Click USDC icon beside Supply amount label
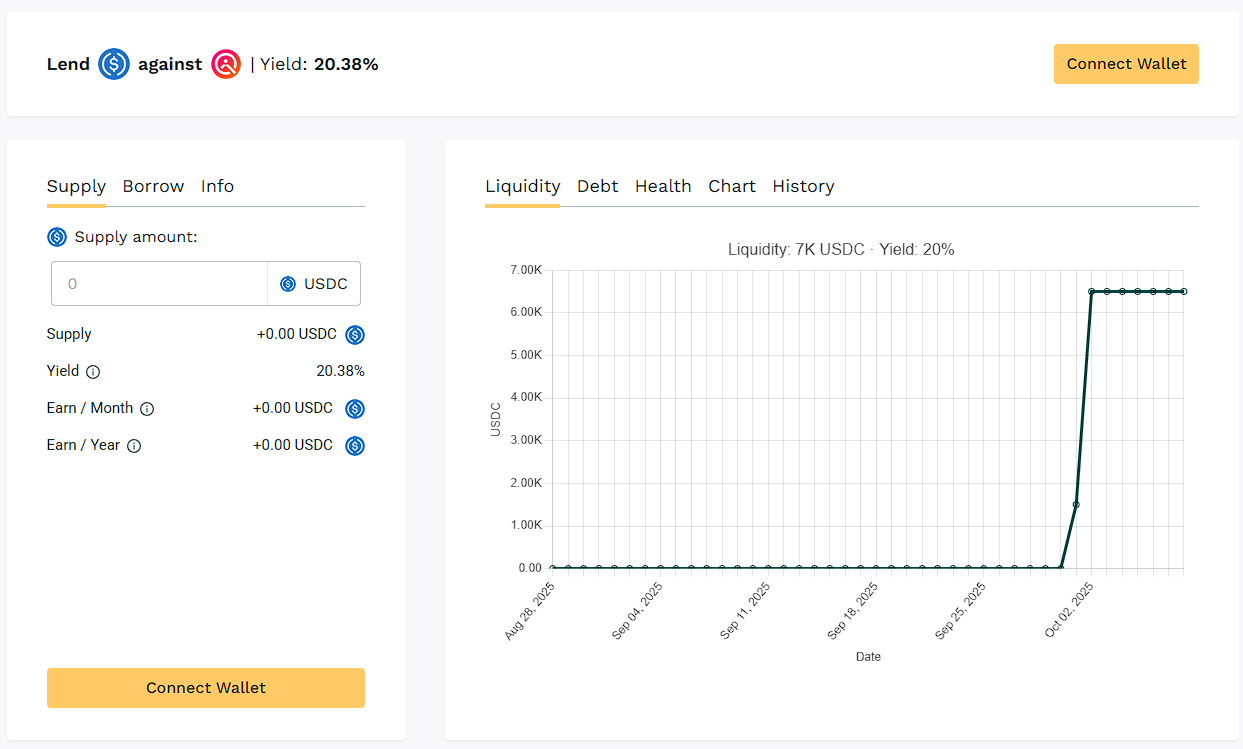This screenshot has width=1243, height=749. [57, 237]
